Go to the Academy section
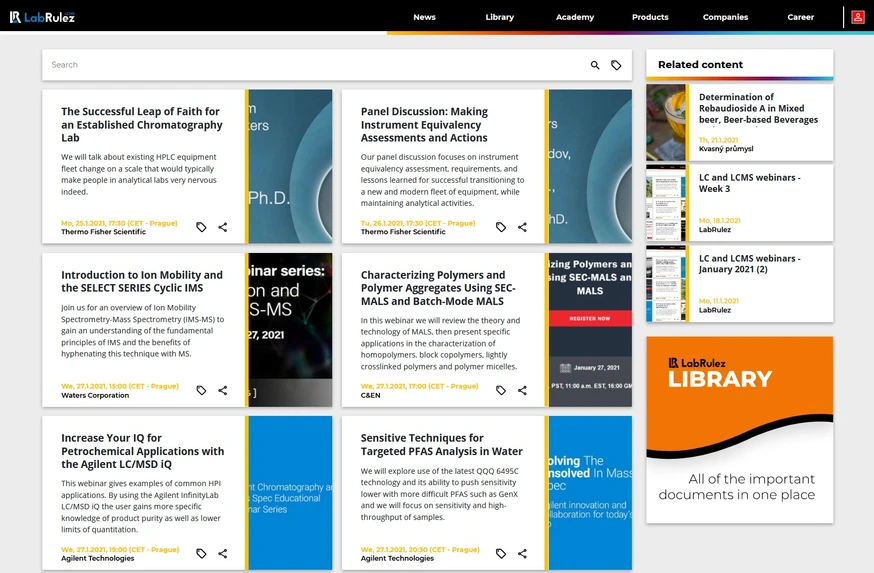Viewport: 874px width, 573px height. 575,17
